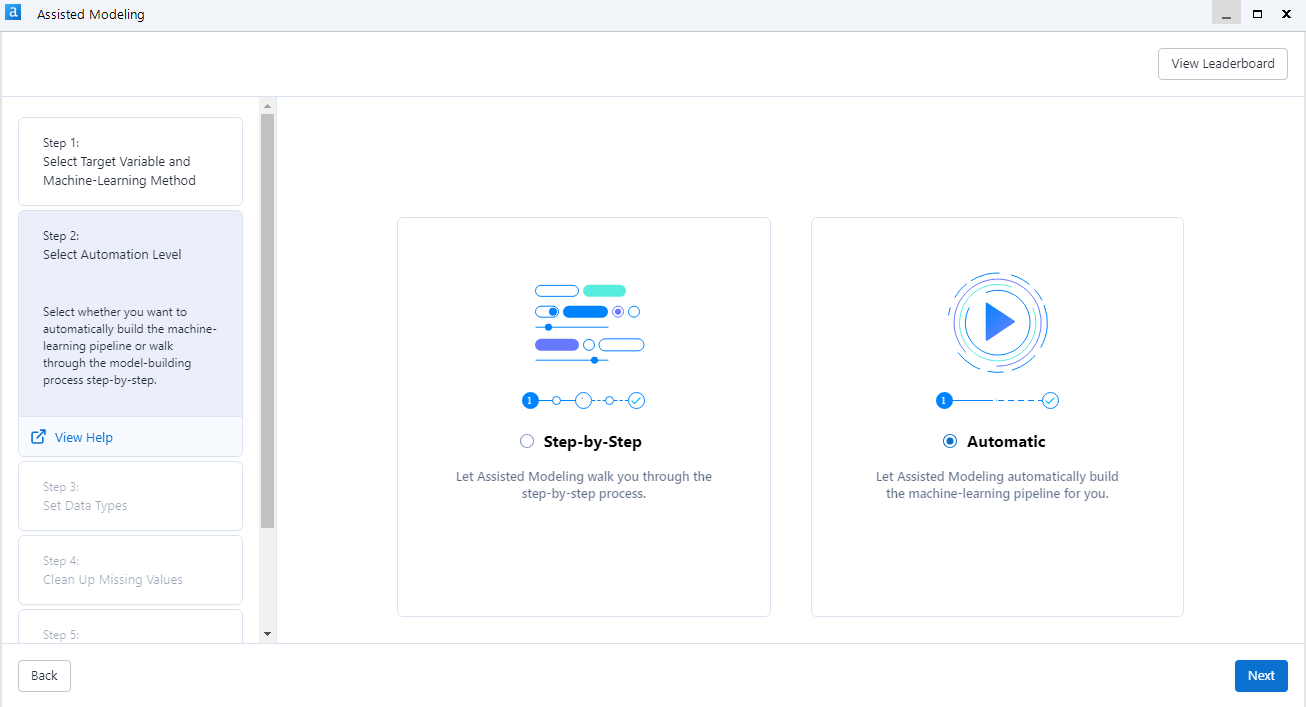Click the Automatic play illustration
This screenshot has width=1306, height=707.
997,322
